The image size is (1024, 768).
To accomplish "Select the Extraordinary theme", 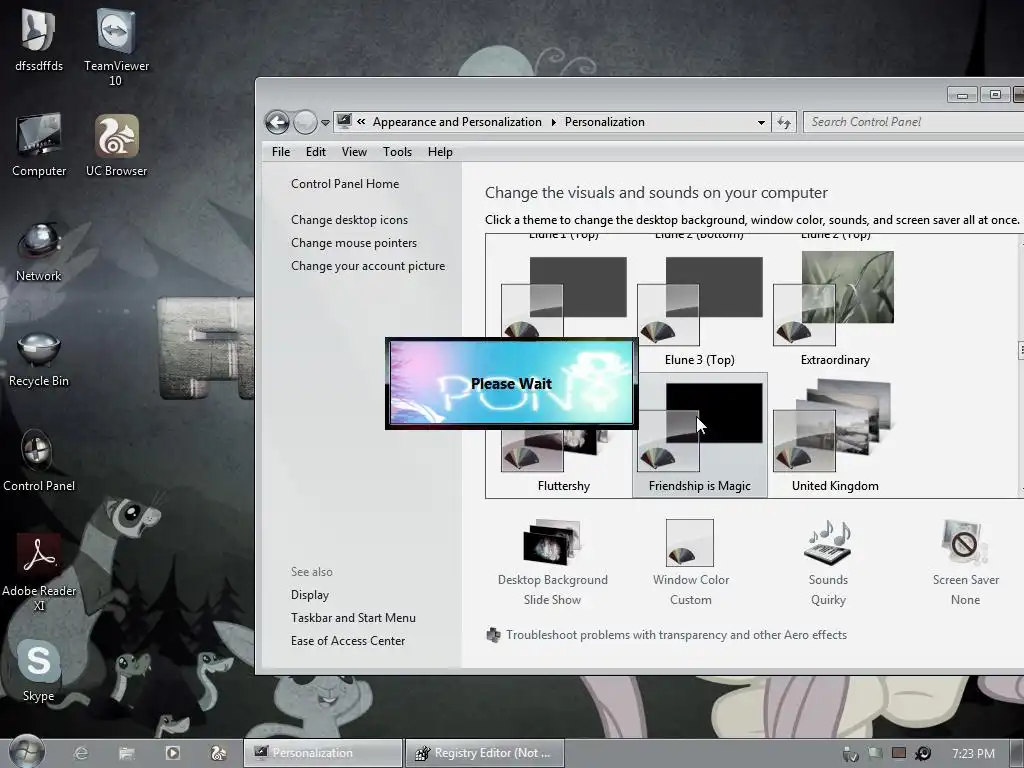I will pos(835,310).
